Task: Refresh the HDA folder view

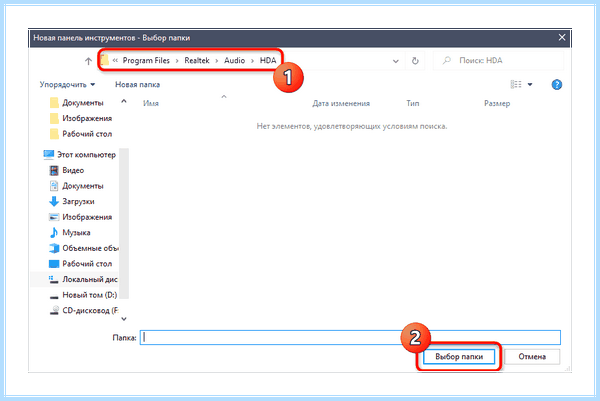Action: (415, 61)
